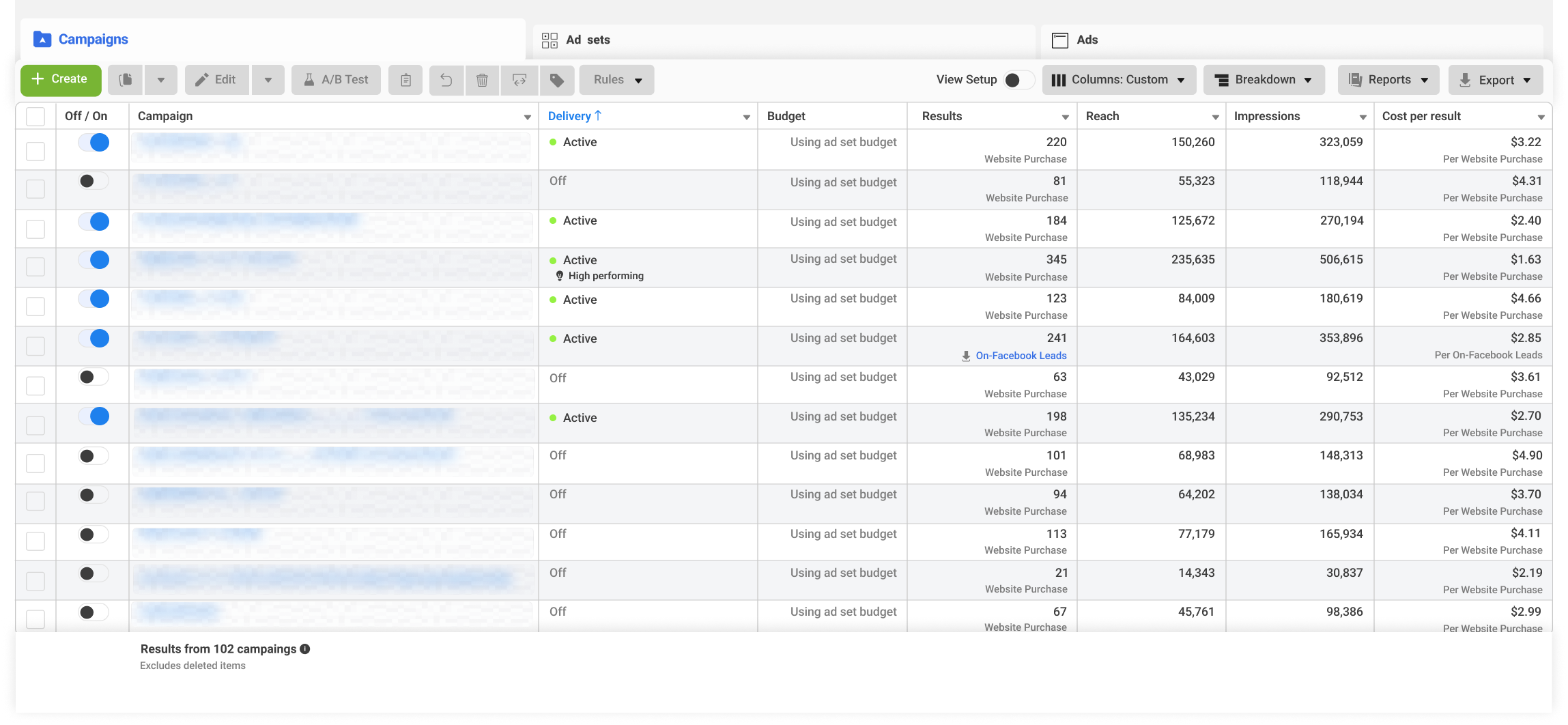
Task: Click the clipboard icon in toolbar
Action: coord(405,80)
